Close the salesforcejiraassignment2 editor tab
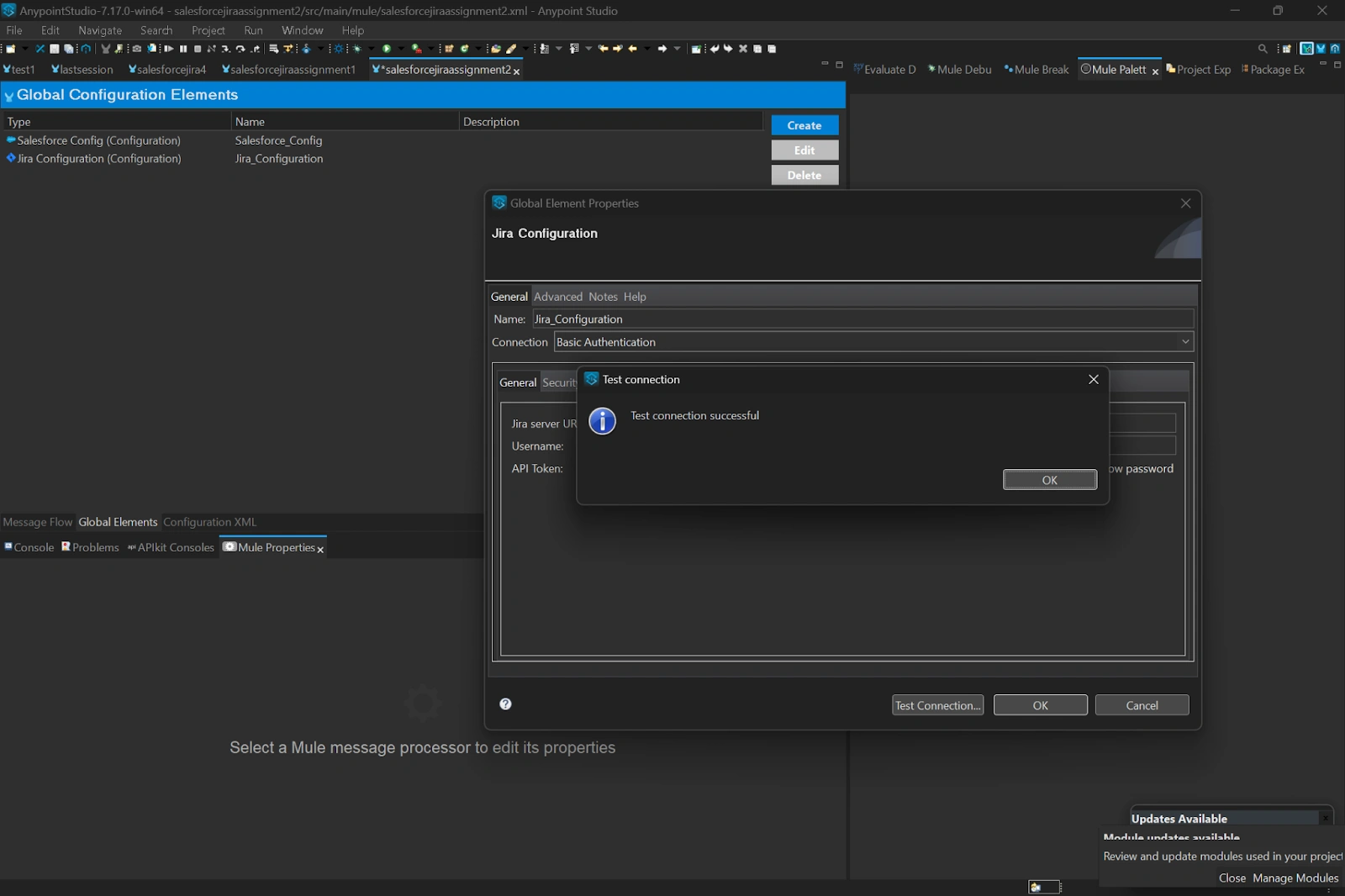 coord(516,71)
